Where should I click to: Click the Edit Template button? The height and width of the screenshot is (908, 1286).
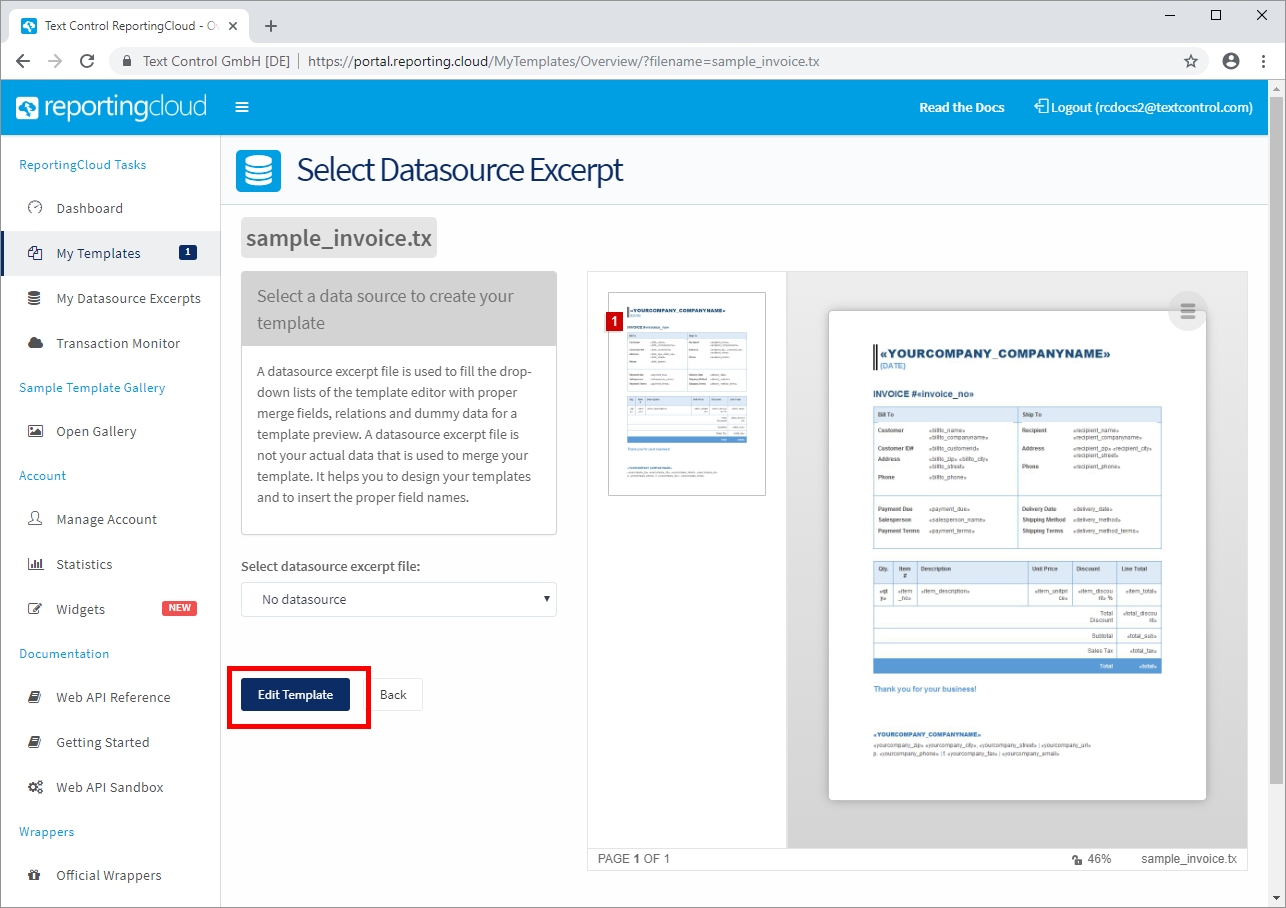pyautogui.click(x=295, y=694)
